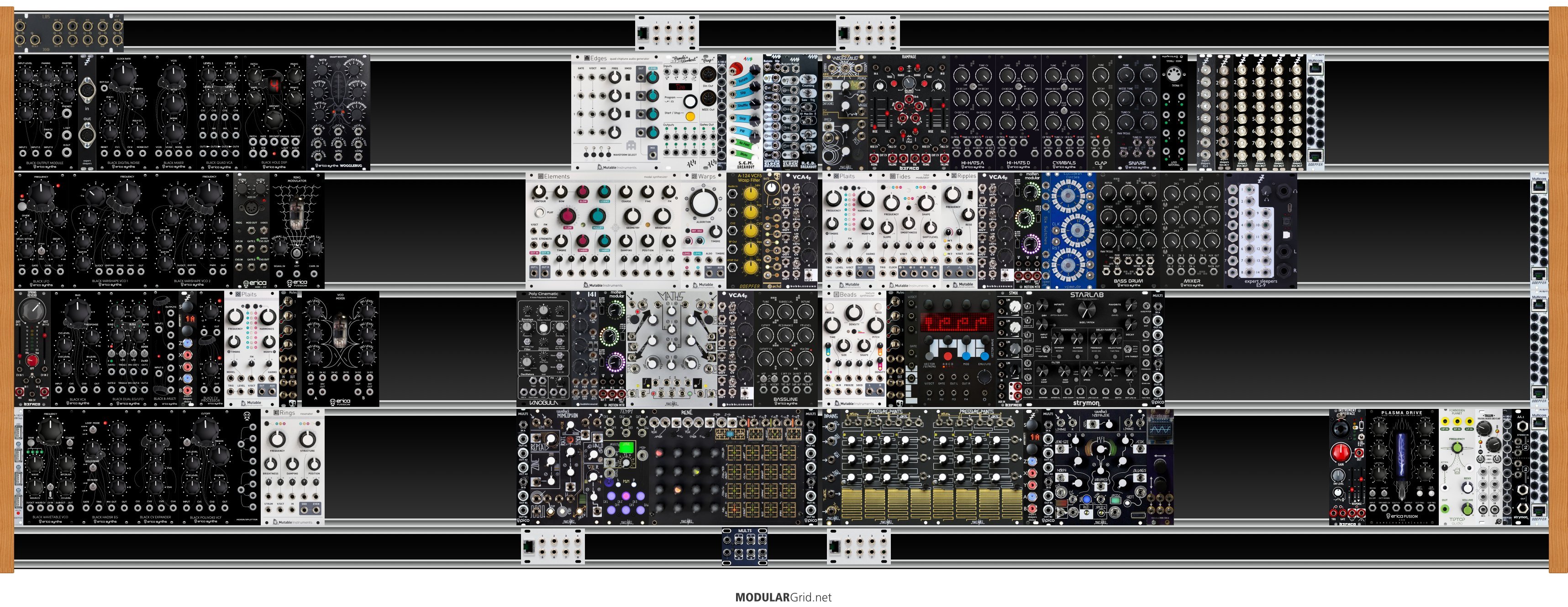Click the red digit display on Black Hole DSP
Screen dimensions: 1568x607
[274, 85]
